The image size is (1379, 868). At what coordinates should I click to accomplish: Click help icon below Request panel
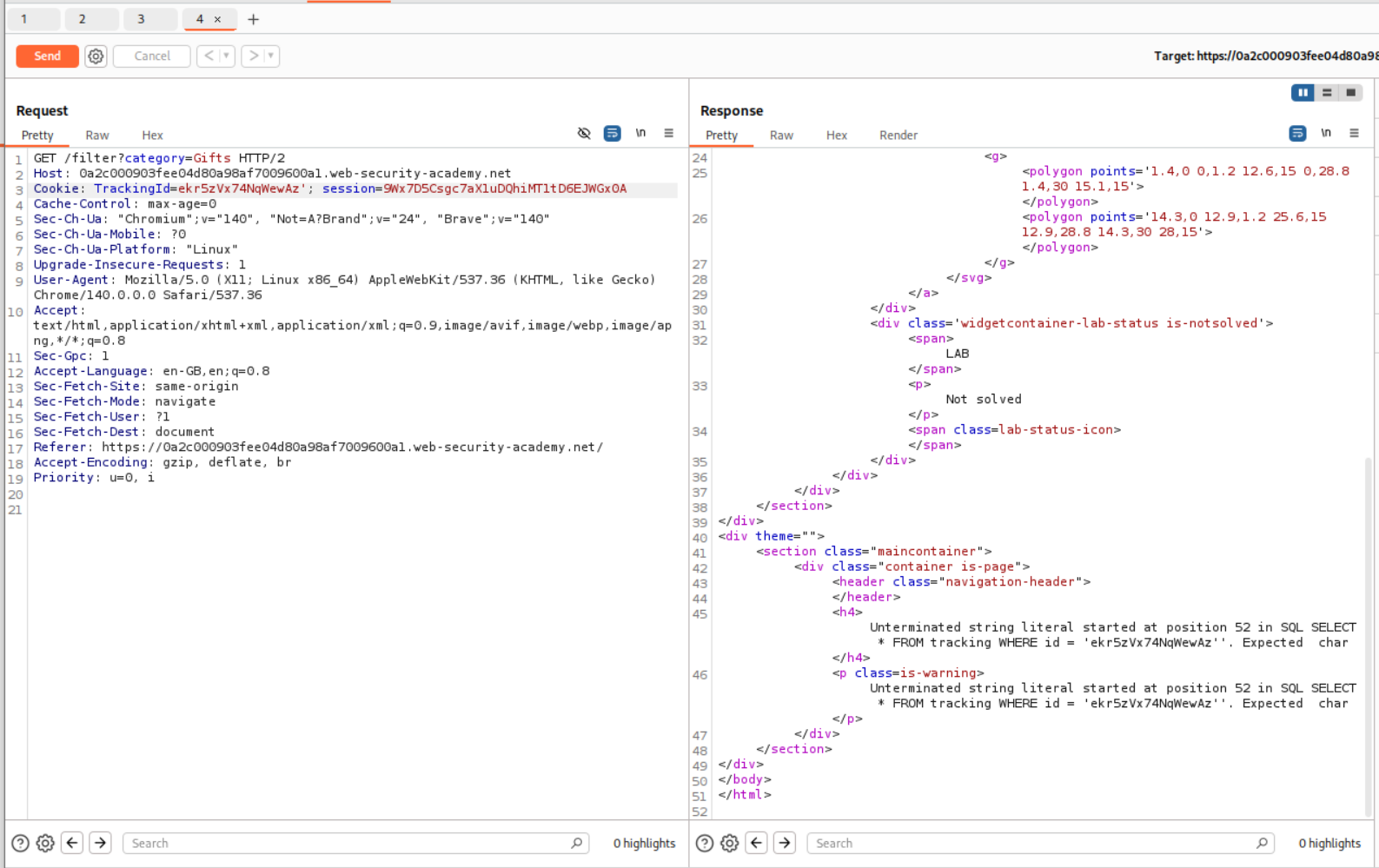(20, 843)
